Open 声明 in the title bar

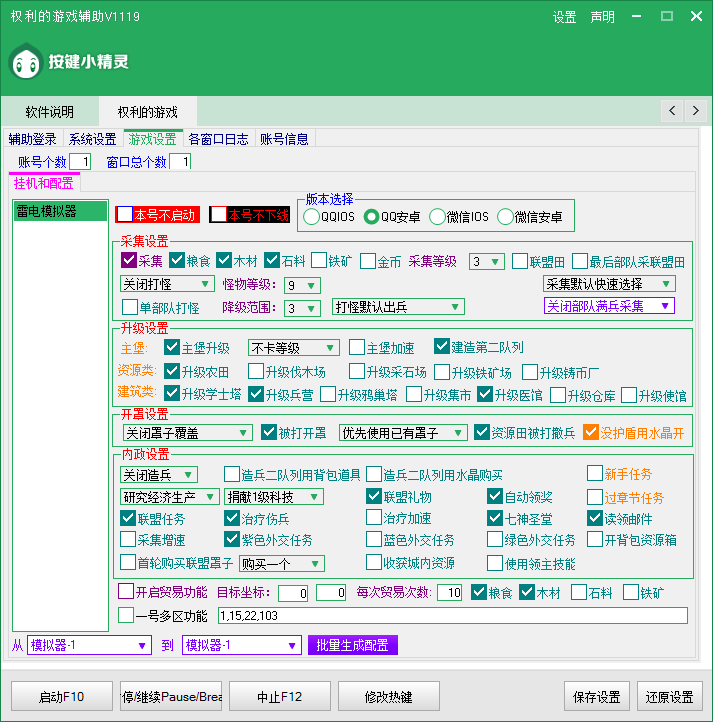(x=602, y=17)
